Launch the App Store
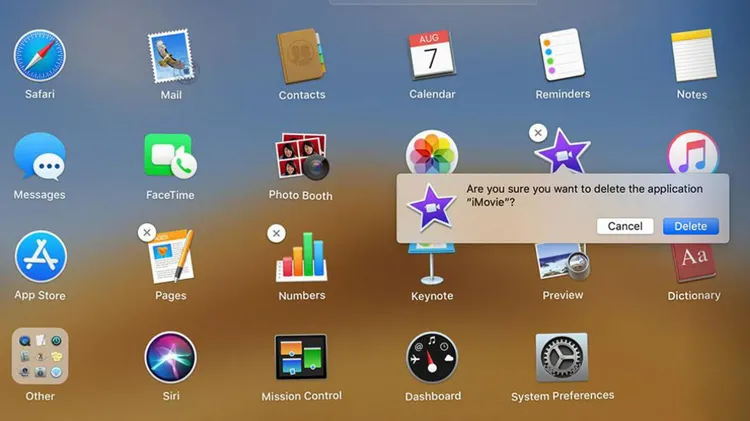750x421 pixels. (41, 257)
